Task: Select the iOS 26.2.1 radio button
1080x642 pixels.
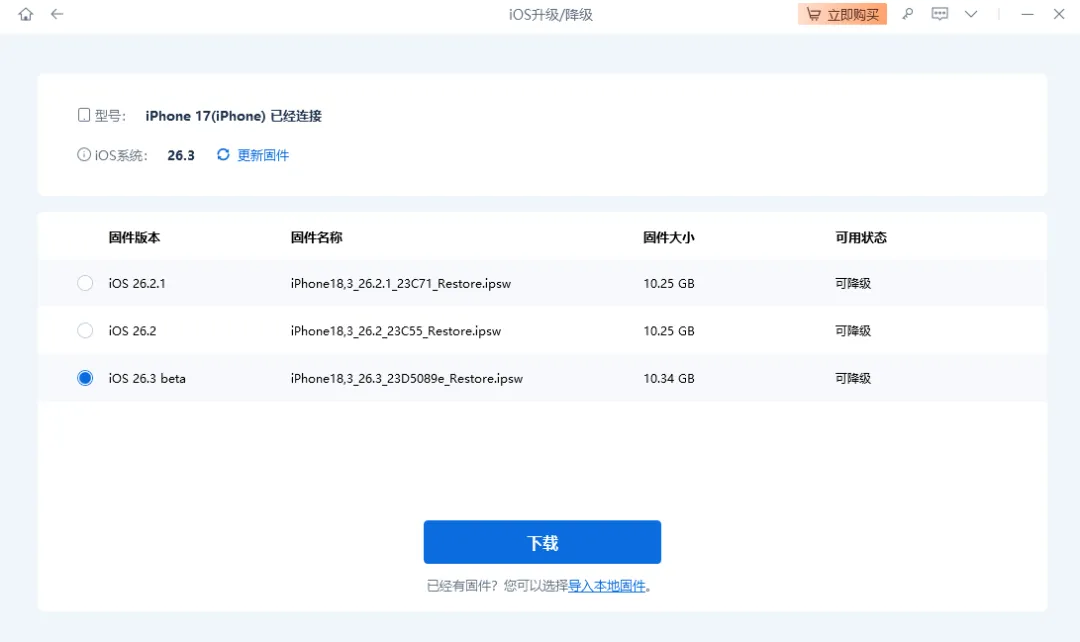Action: coord(85,283)
